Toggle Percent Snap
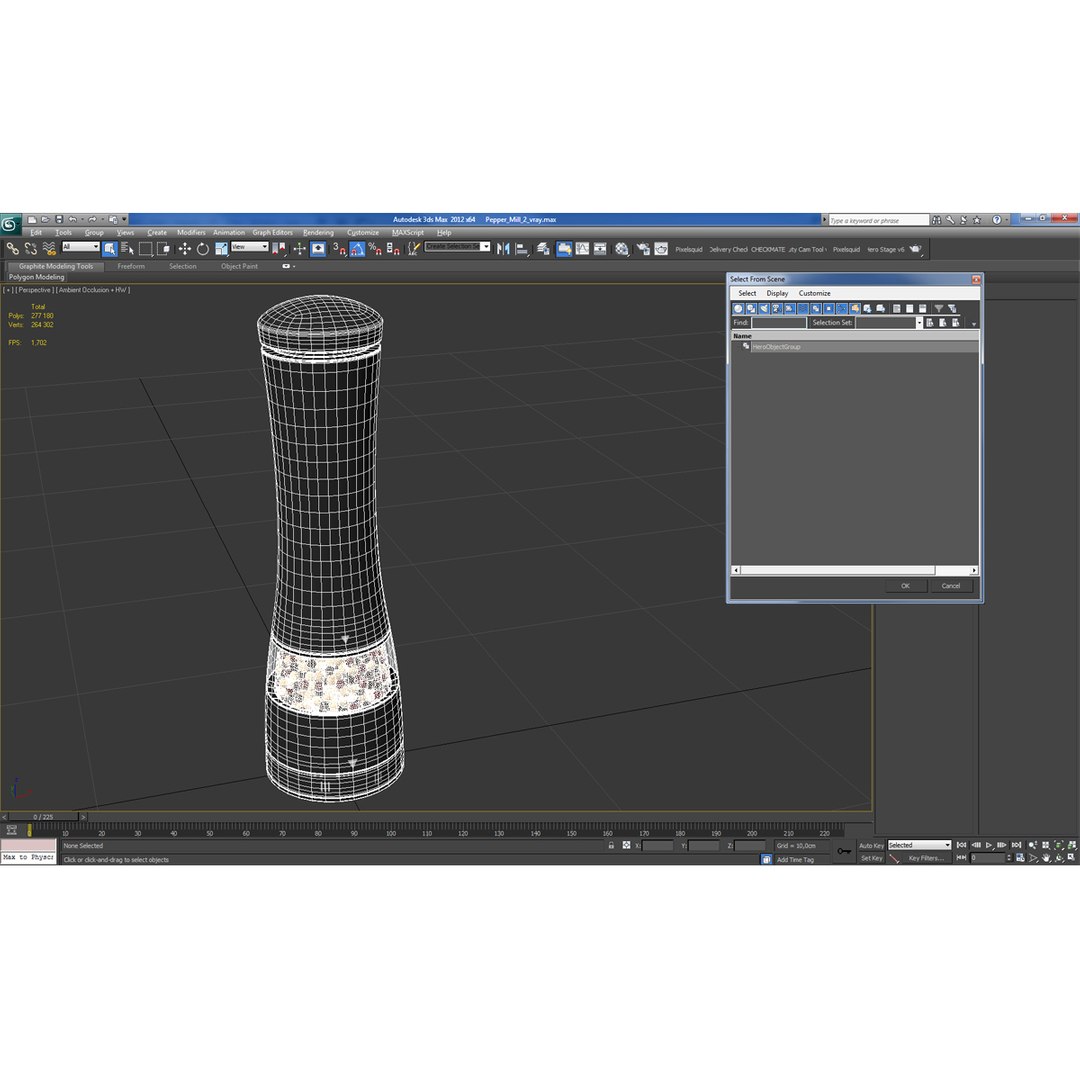1080x1080 pixels. click(x=375, y=249)
